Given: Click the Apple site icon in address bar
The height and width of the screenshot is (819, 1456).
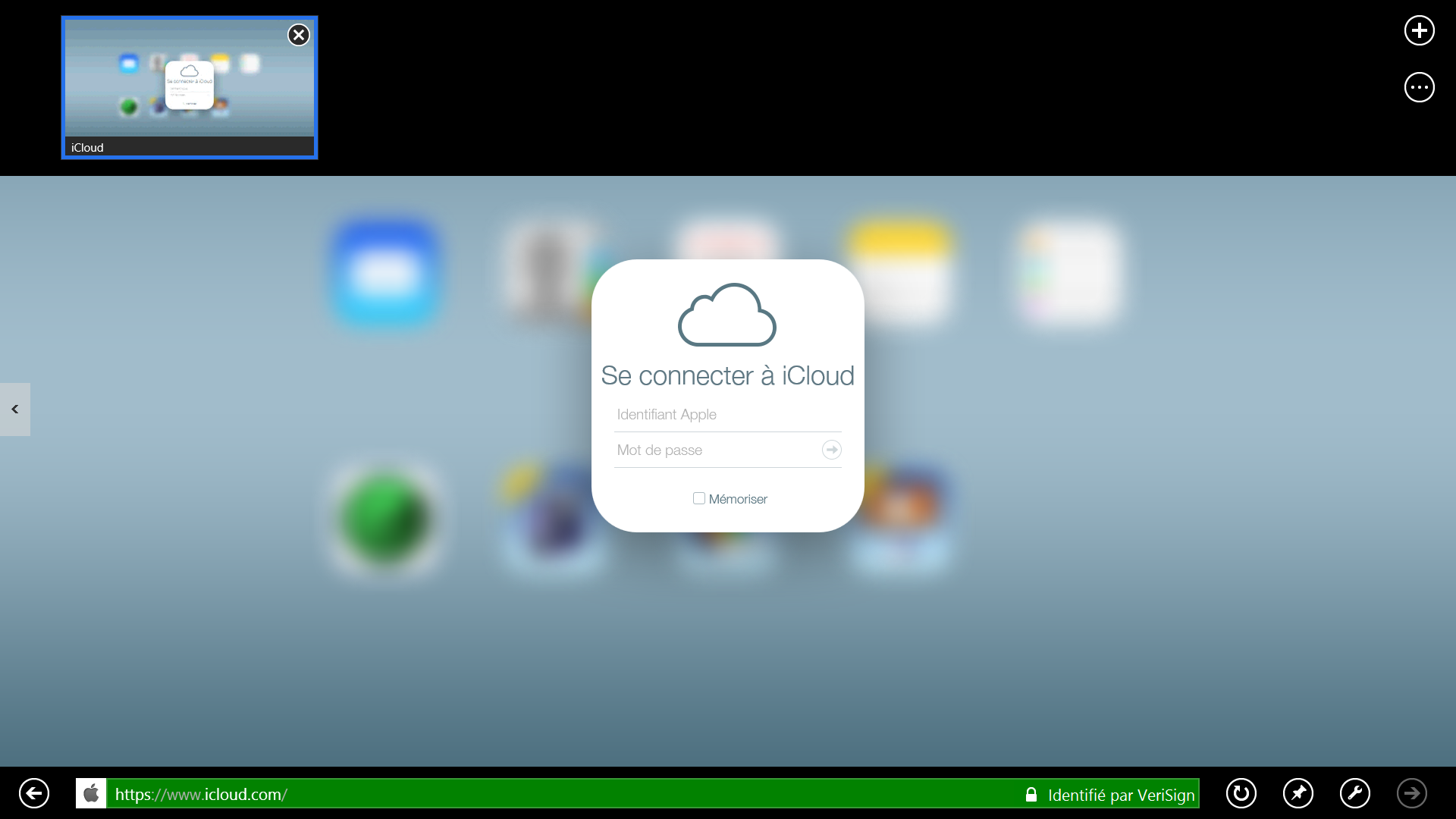Looking at the screenshot, I should (x=91, y=793).
